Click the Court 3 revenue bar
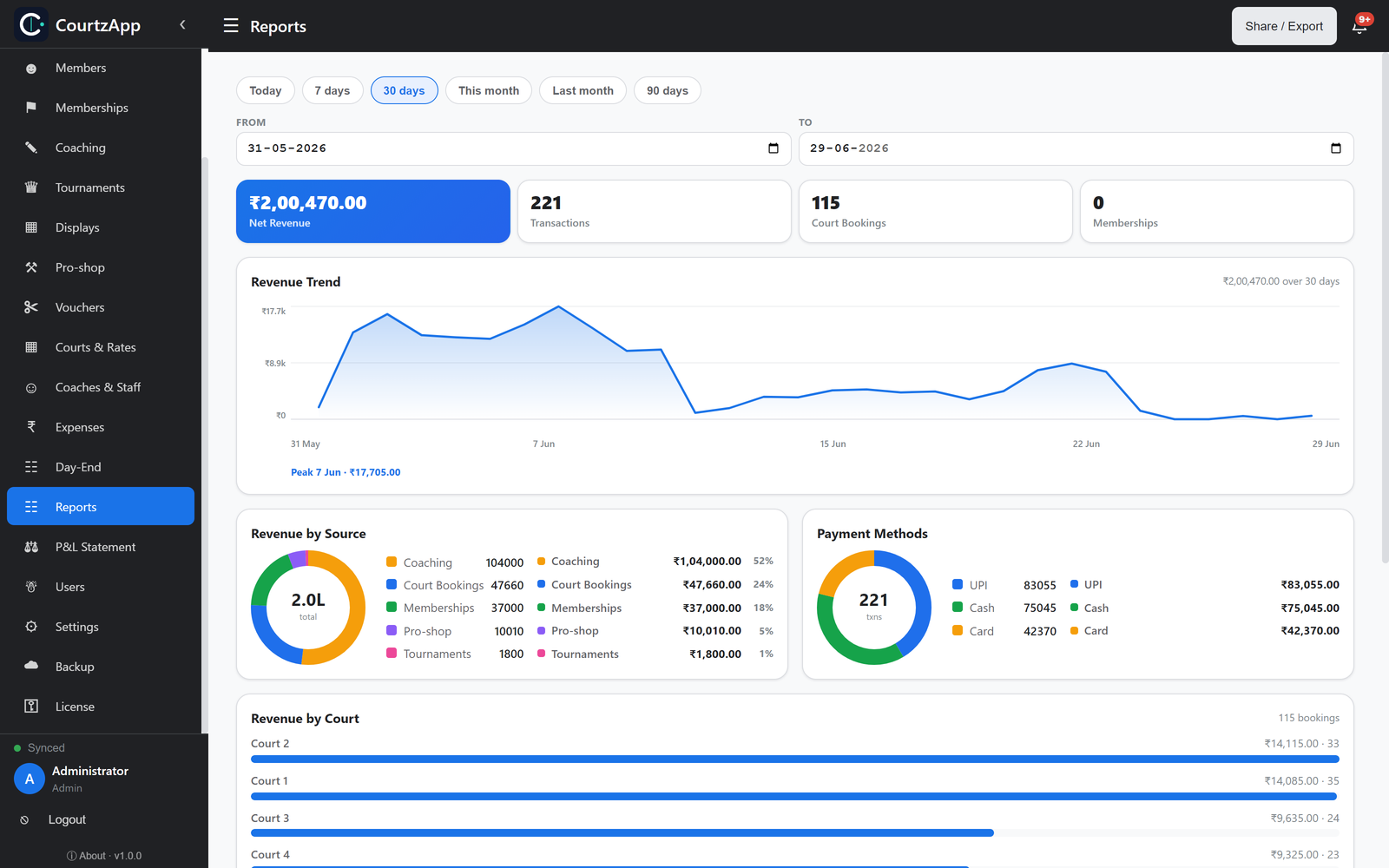Viewport: 1389px width, 868px height. click(x=622, y=833)
